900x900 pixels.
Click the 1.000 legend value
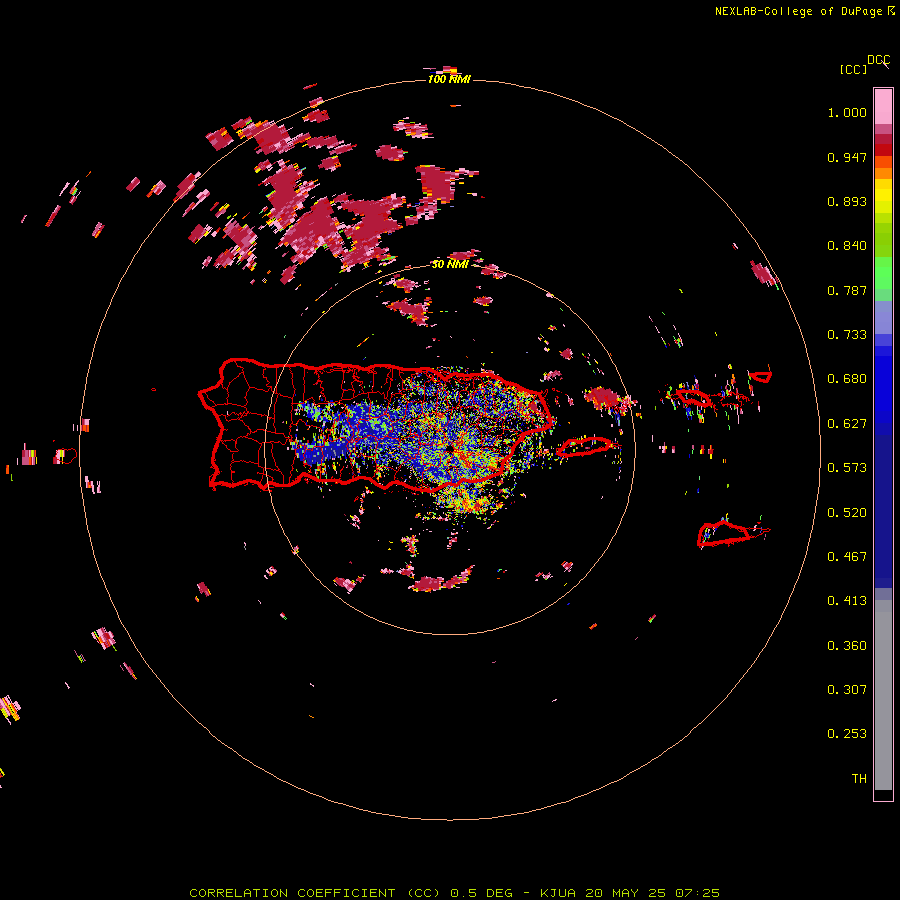[x=847, y=112]
